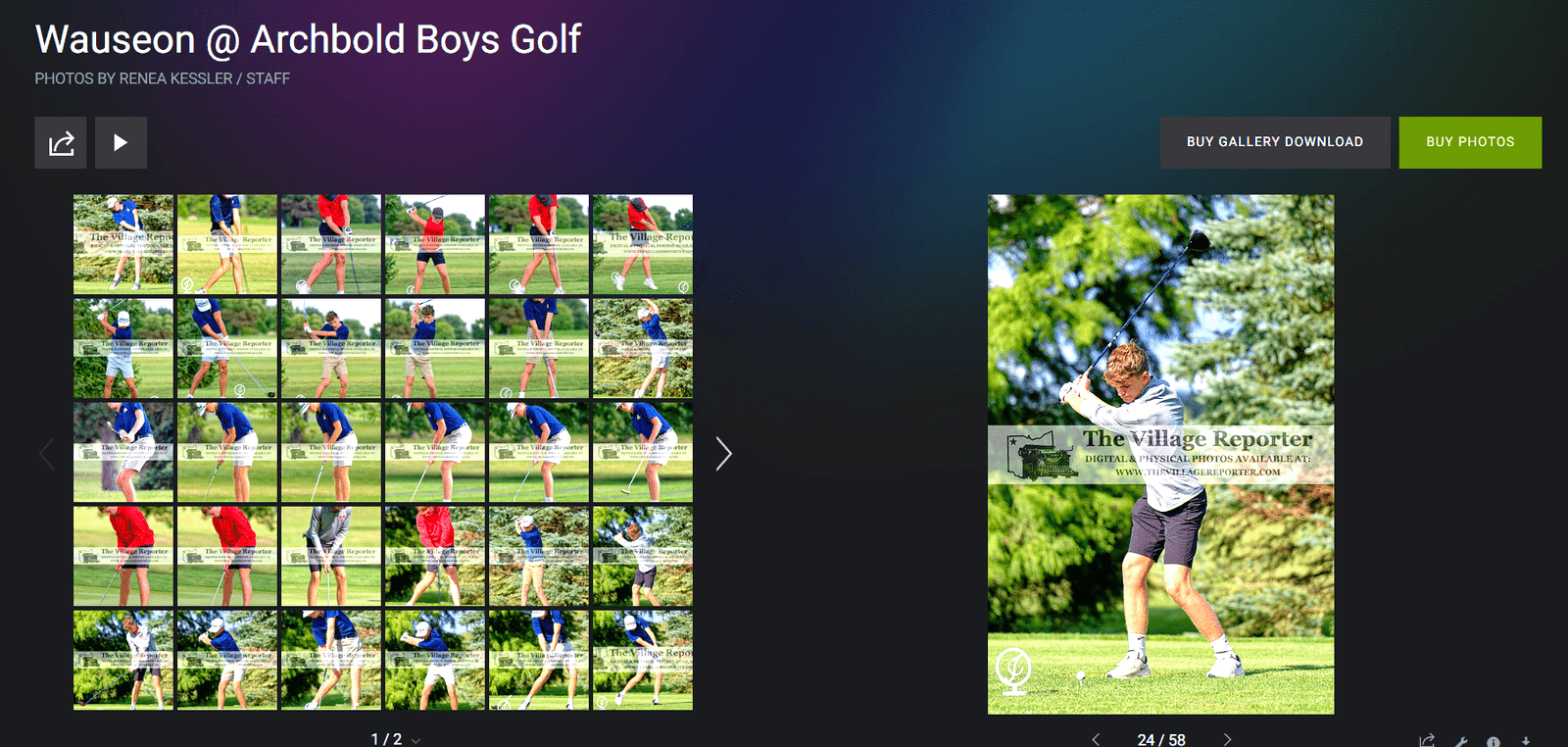Show next photo after 24 / 58
The width and height of the screenshot is (1568, 747).
click(x=1227, y=739)
